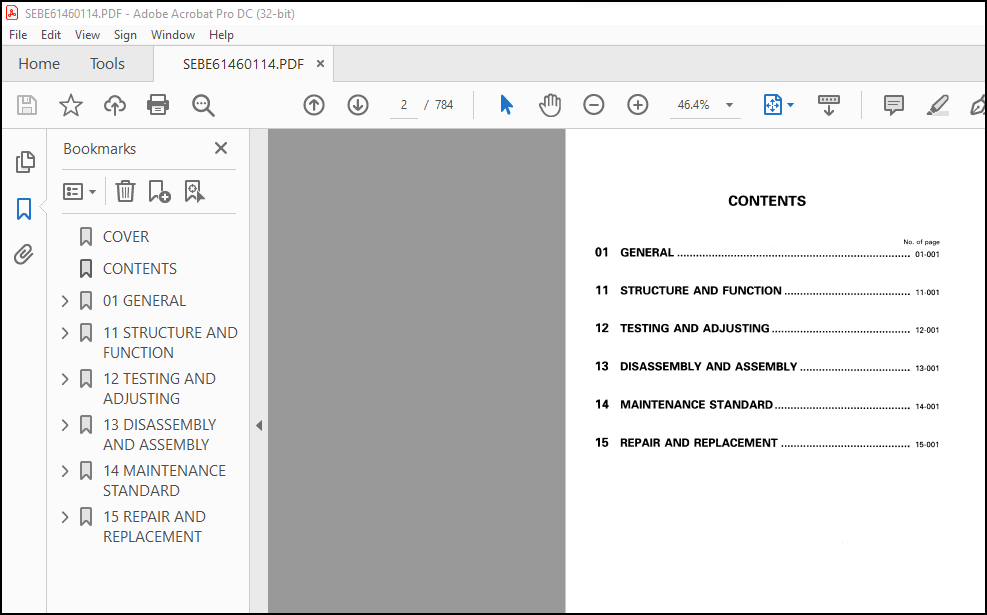Jump to 14 MAINTENANCE STANDARD bookmark

pyautogui.click(x=164, y=480)
